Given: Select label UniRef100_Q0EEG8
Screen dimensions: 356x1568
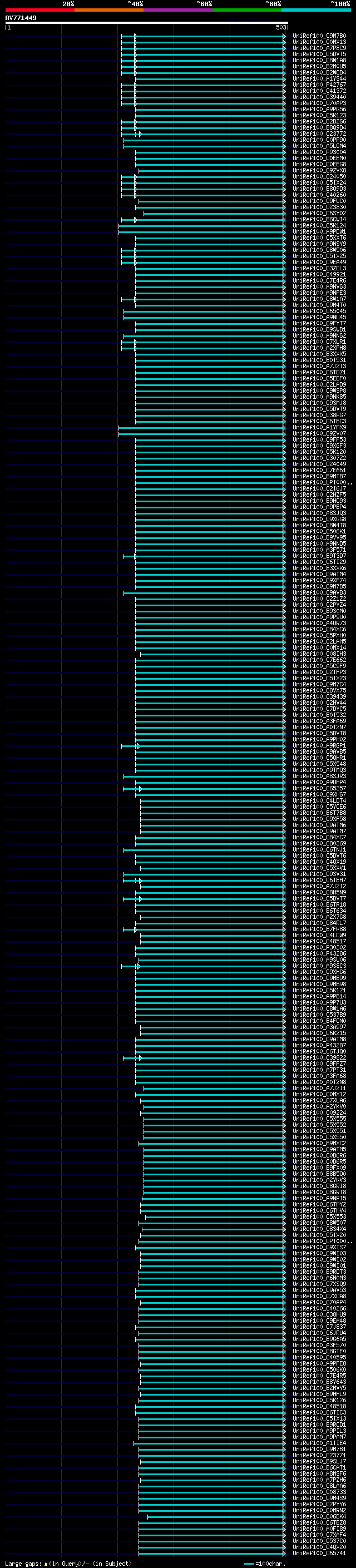Looking at the screenshot, I should click(319, 164).
